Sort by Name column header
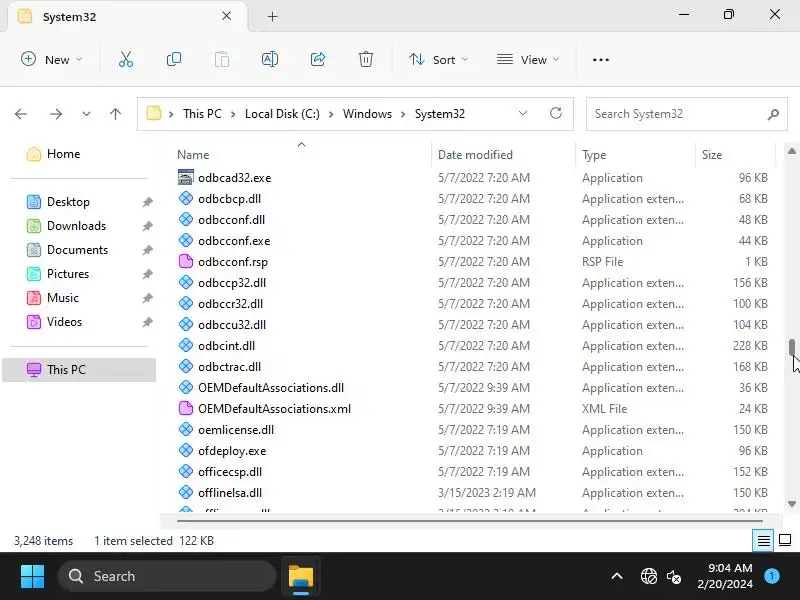Screen dimensions: 800x600 (193, 155)
